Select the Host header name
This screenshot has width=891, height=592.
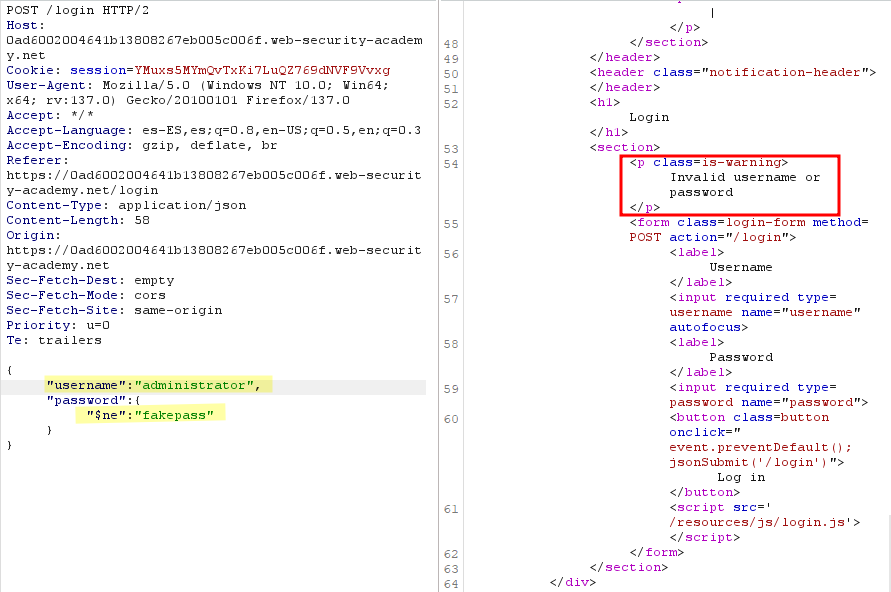(x=25, y=26)
